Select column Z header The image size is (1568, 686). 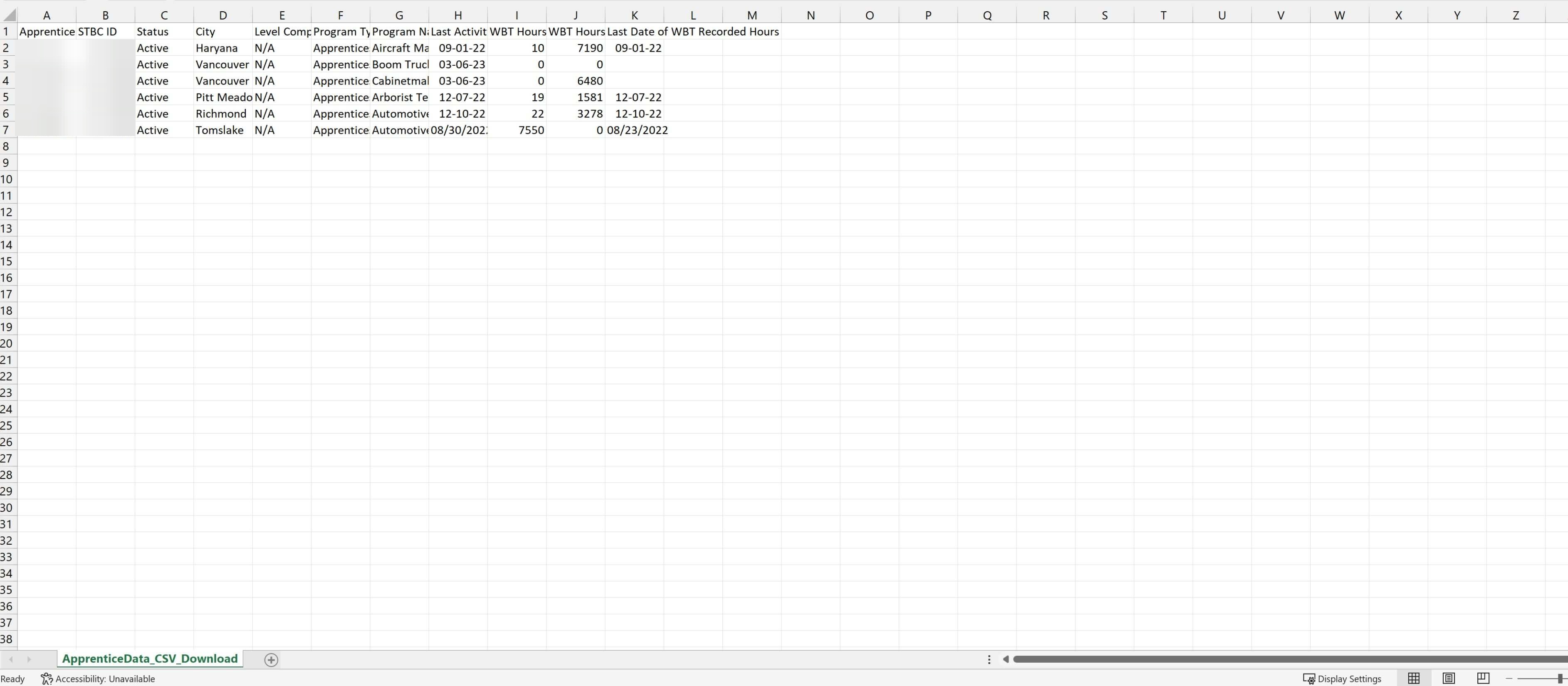(x=1516, y=15)
